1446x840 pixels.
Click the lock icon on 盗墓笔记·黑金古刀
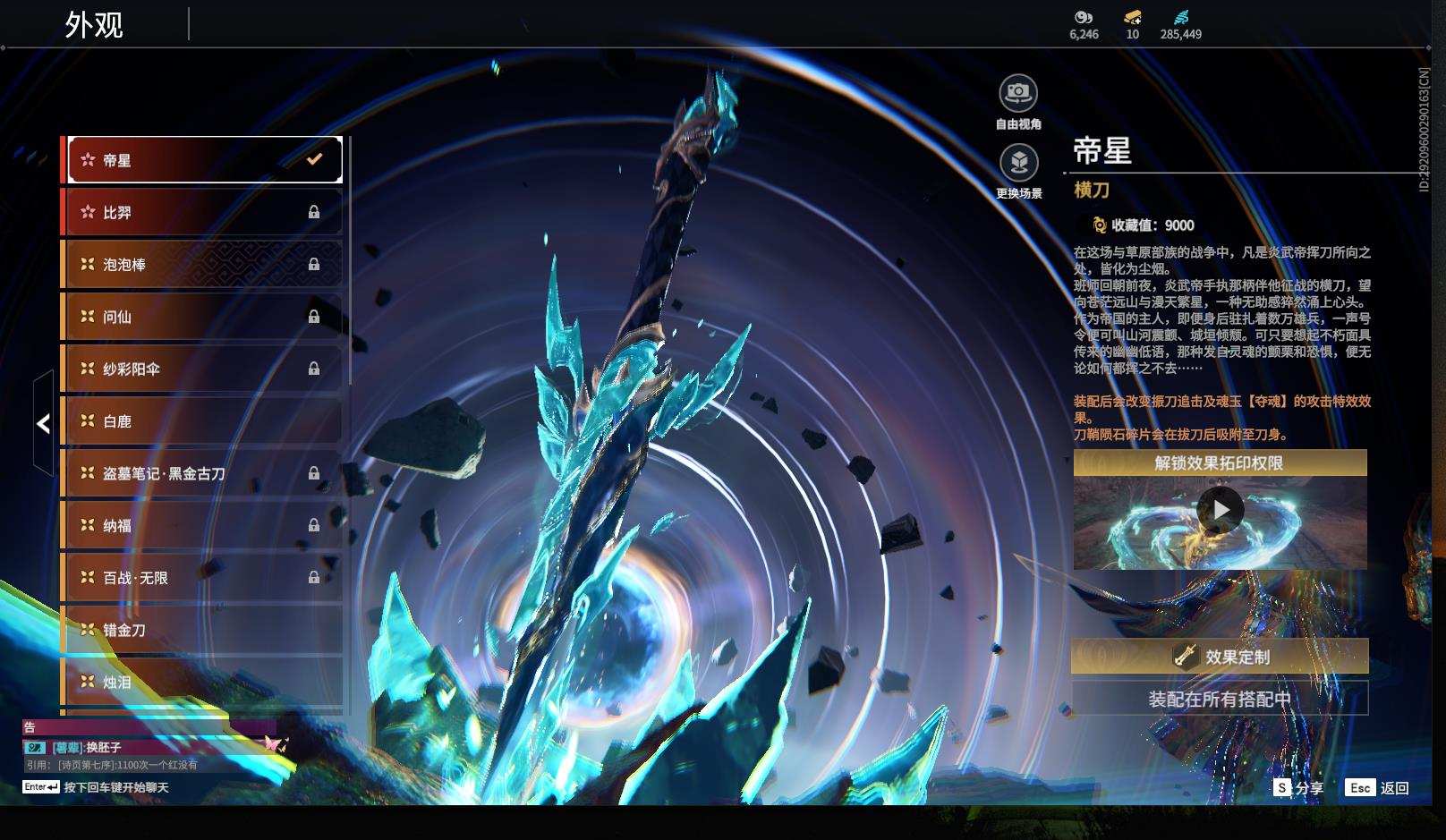click(314, 473)
